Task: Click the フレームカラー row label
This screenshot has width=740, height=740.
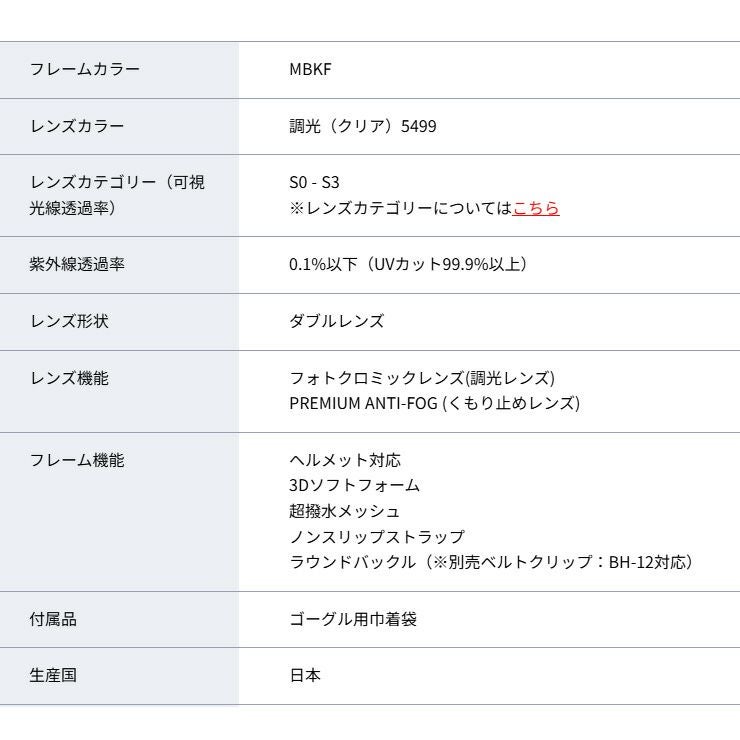Action: tap(84, 70)
